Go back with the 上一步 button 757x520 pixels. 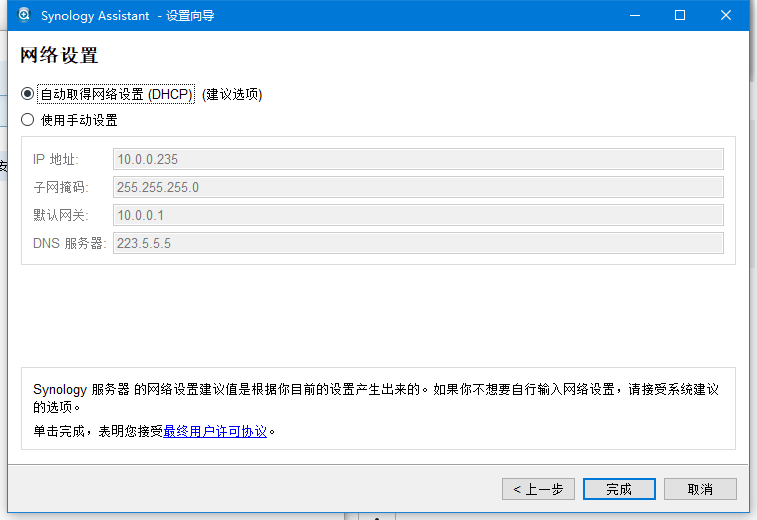tap(538, 489)
